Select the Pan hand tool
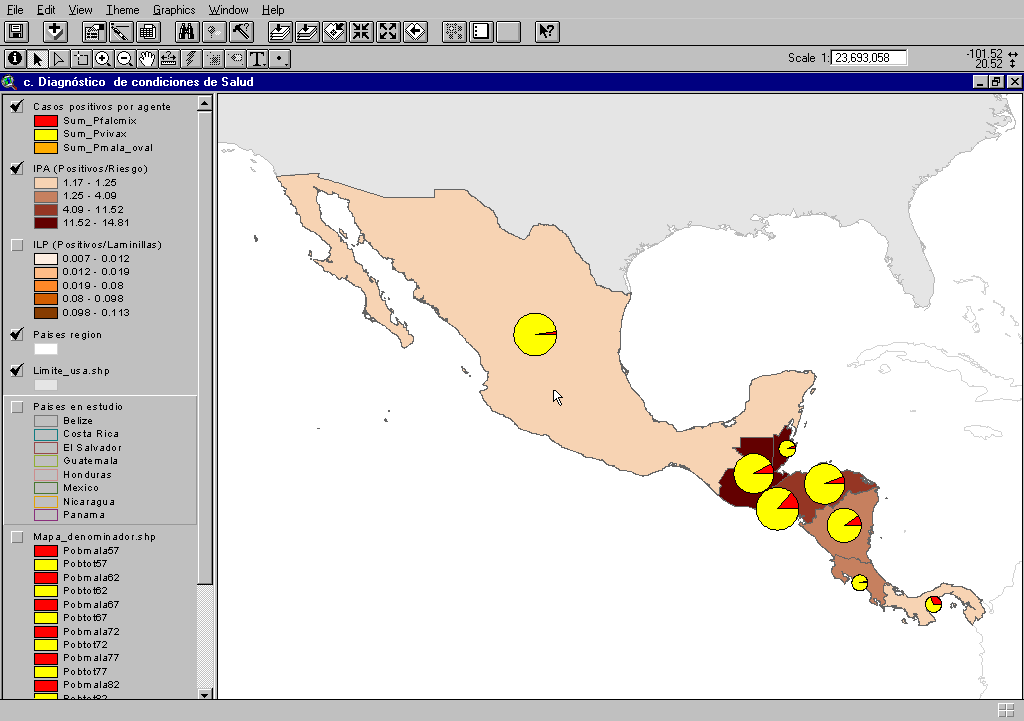Image resolution: width=1024 pixels, height=721 pixels. (147, 59)
